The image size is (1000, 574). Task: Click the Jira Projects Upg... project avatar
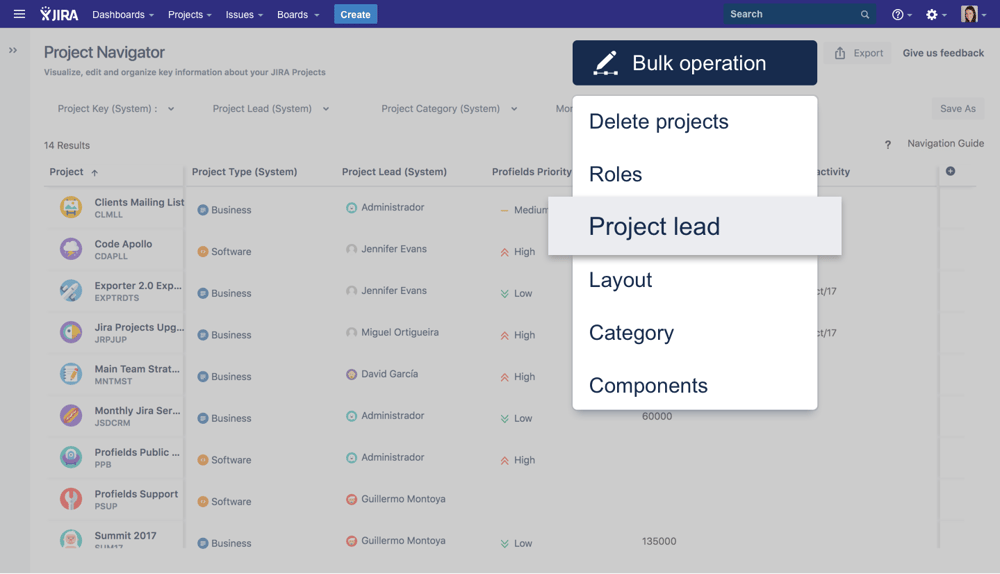point(71,332)
